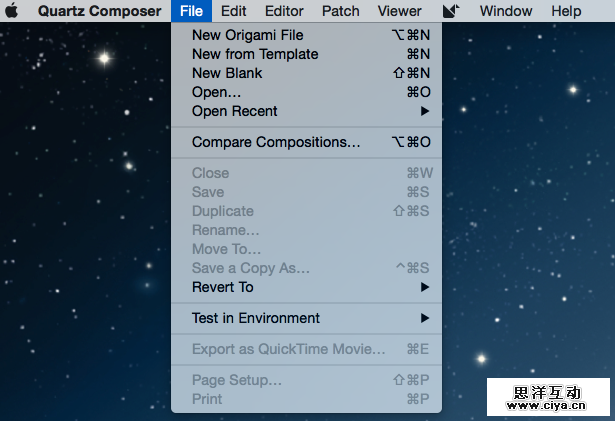Viewport: 615px width, 421px height.
Task: Choose New Origami File
Action: tap(247, 35)
